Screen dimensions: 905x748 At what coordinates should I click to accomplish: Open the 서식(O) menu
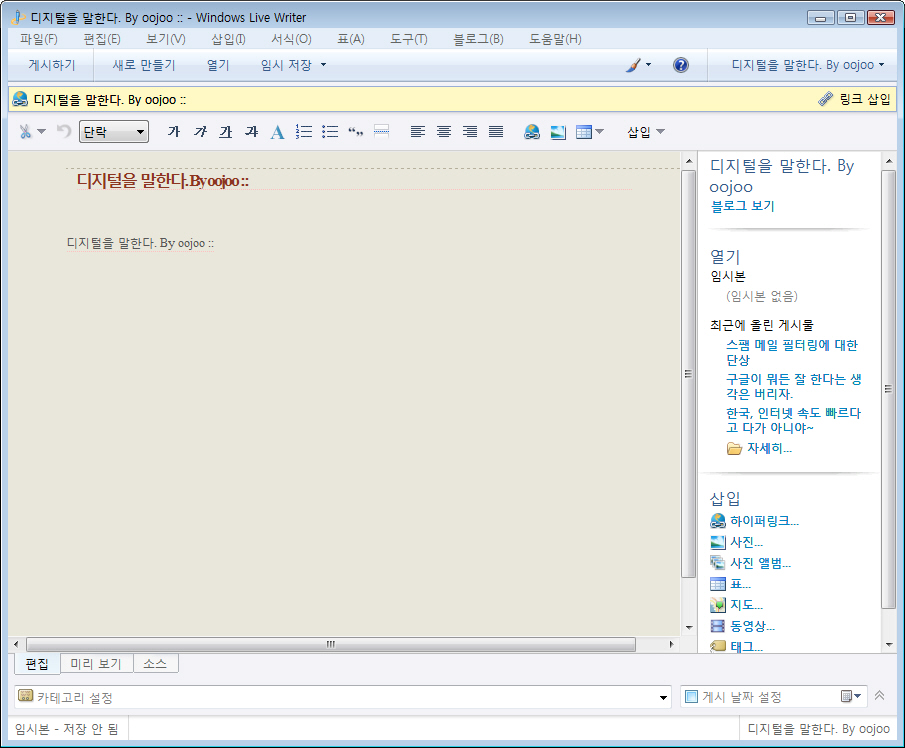(x=291, y=39)
